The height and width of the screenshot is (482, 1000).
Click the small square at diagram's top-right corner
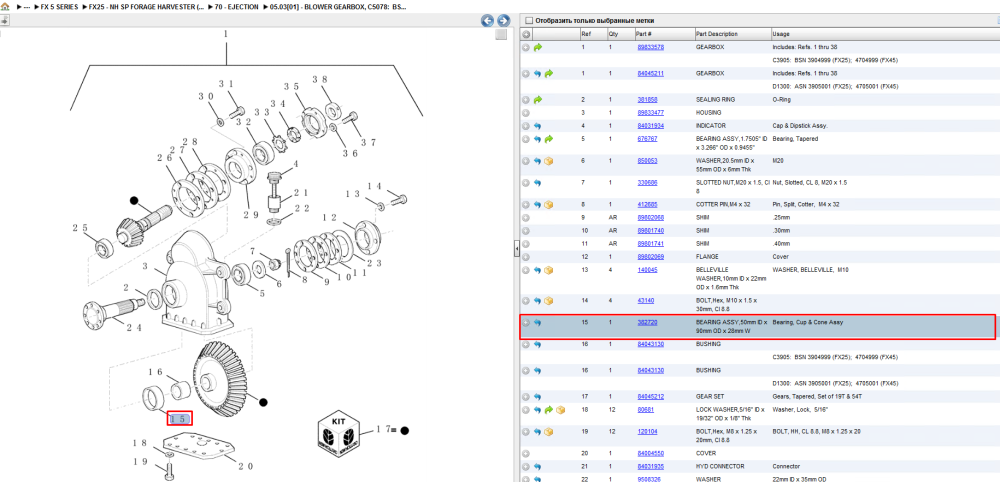(501, 34)
